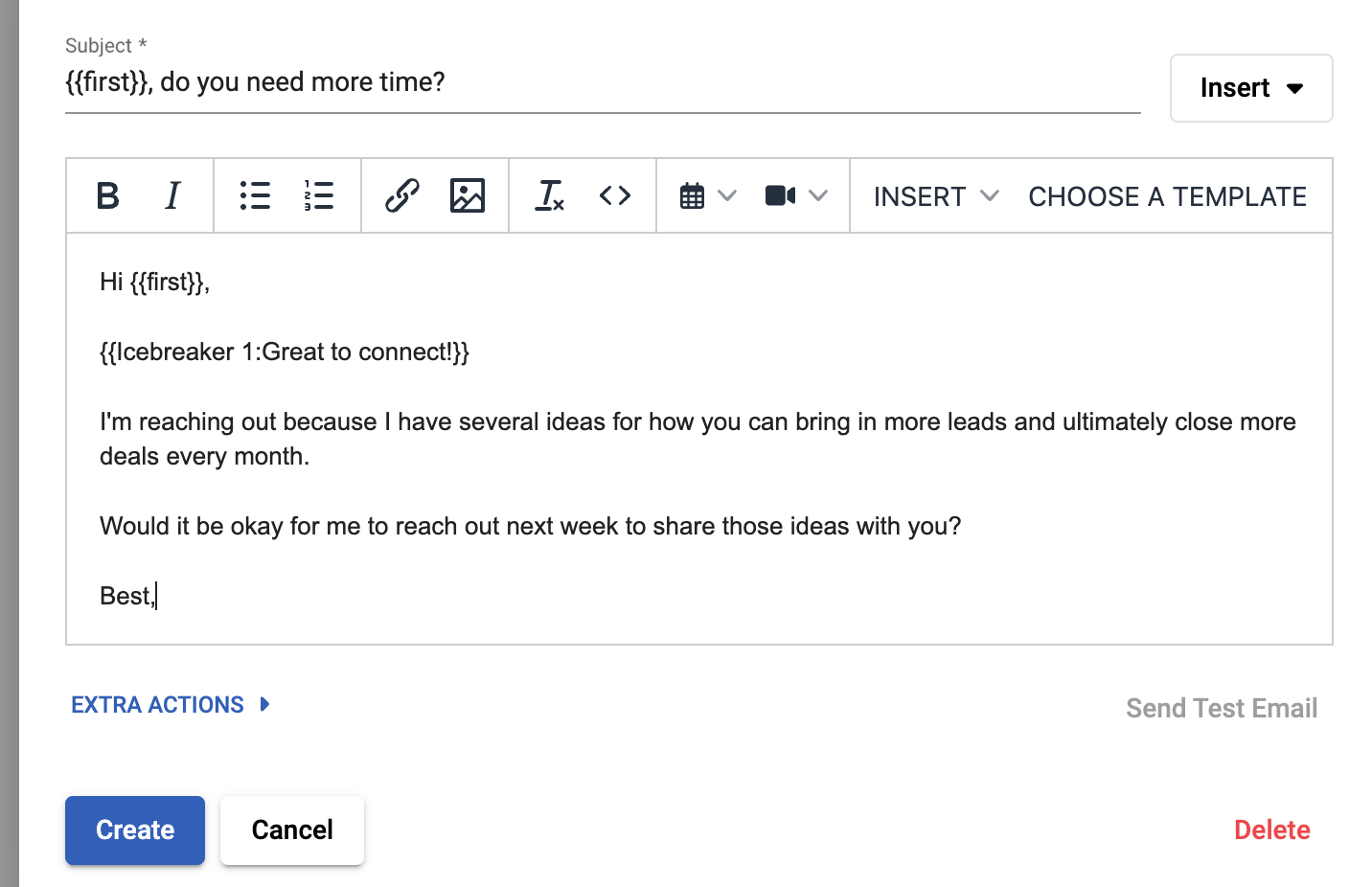Cancel the email step
The width and height of the screenshot is (1372, 887).
[x=292, y=830]
